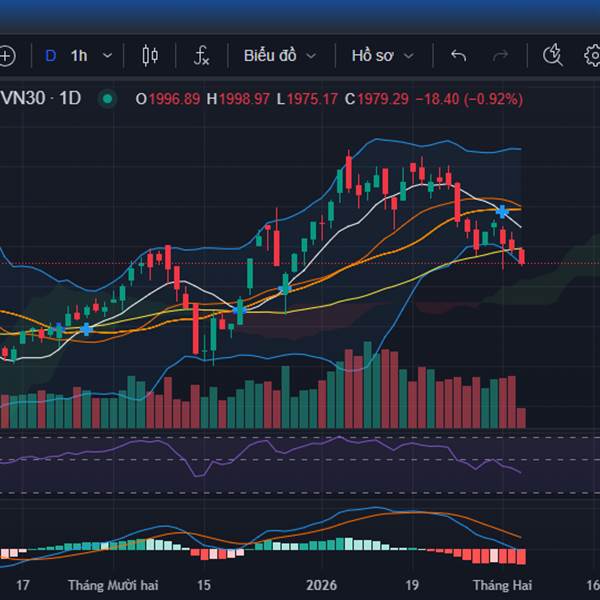The height and width of the screenshot is (600, 600).
Task: Select the D daily timeframe
Action: point(51,56)
